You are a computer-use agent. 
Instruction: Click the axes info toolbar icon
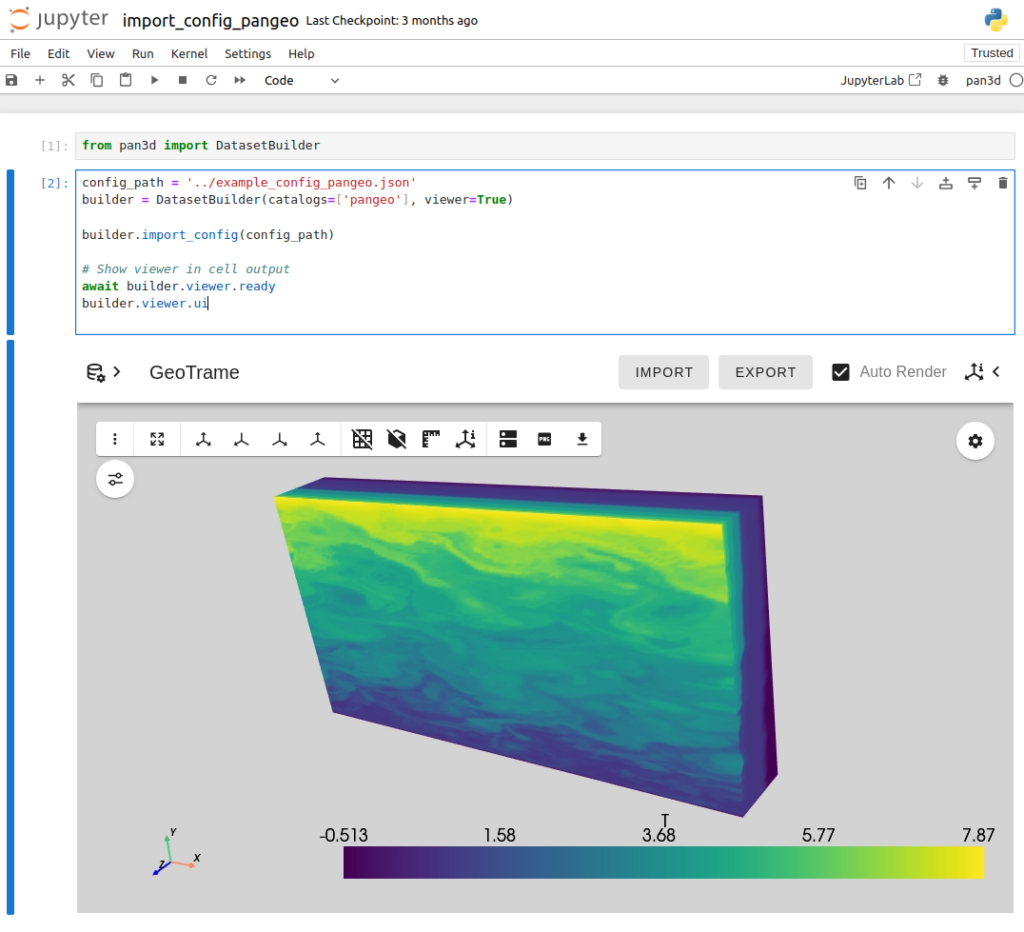[466, 438]
